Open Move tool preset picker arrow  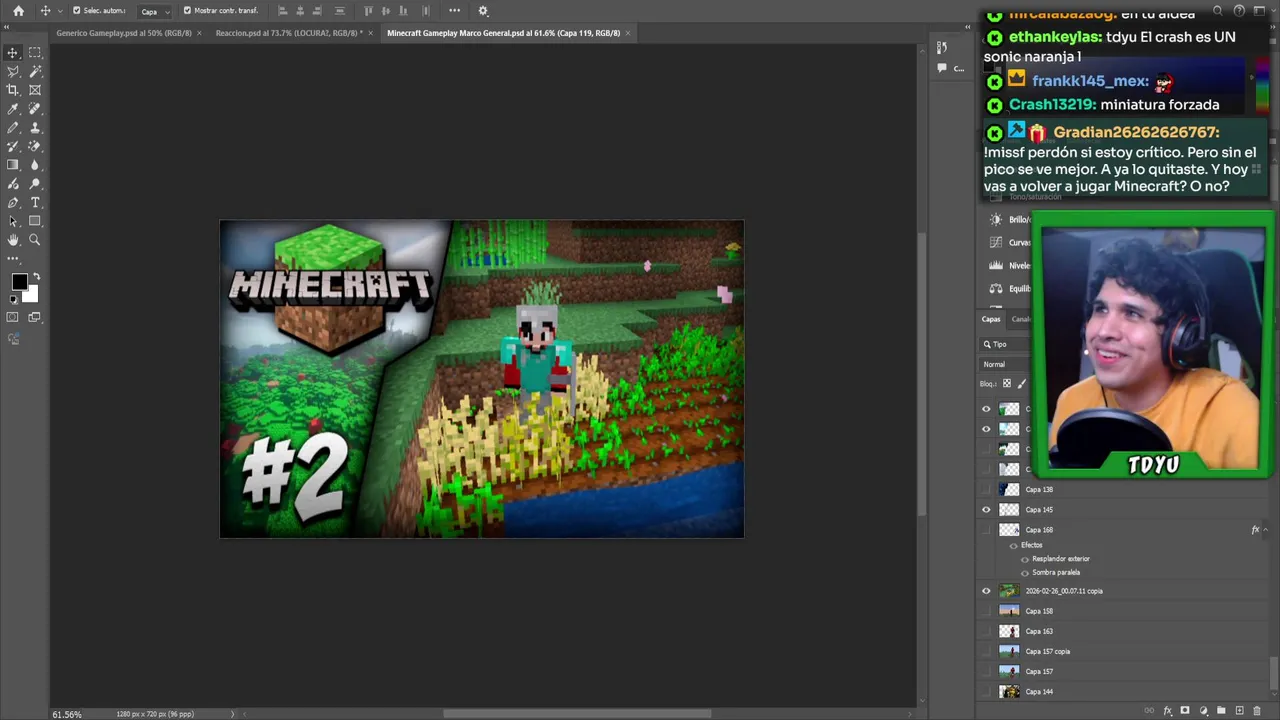(x=60, y=11)
